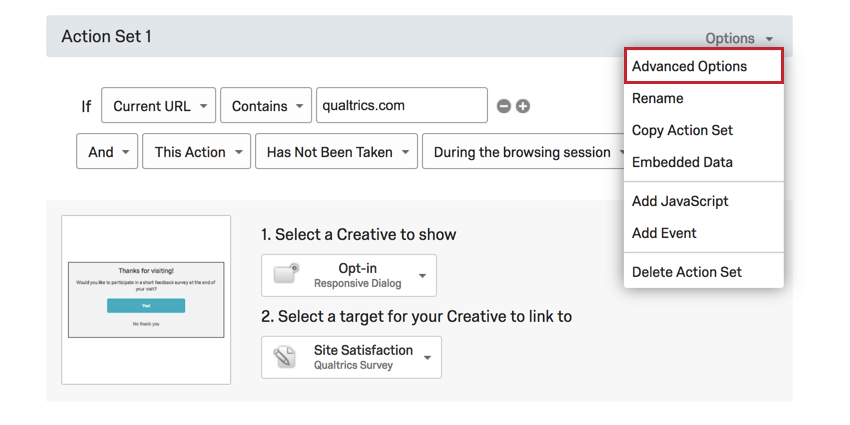850x425 pixels.
Task: Click Delete Action Set option
Action: [x=687, y=272]
